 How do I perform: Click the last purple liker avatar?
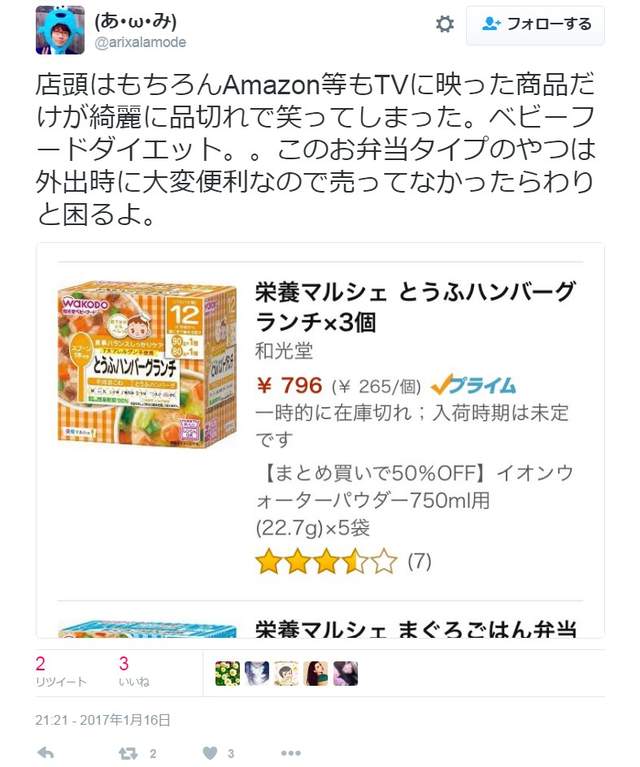pyautogui.click(x=345, y=674)
